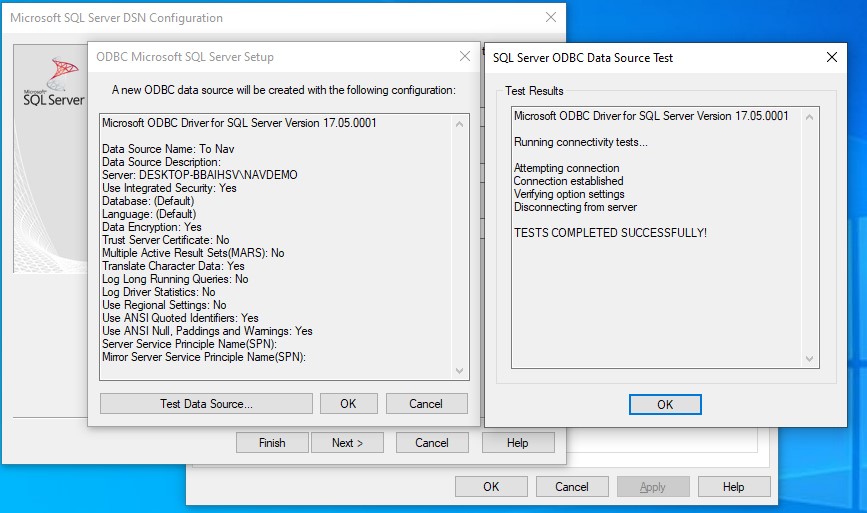The height and width of the screenshot is (513, 867).
Task: Click 'Use ANSI Null, Paddings and Warnings: Yes' line
Action: [x=207, y=331]
